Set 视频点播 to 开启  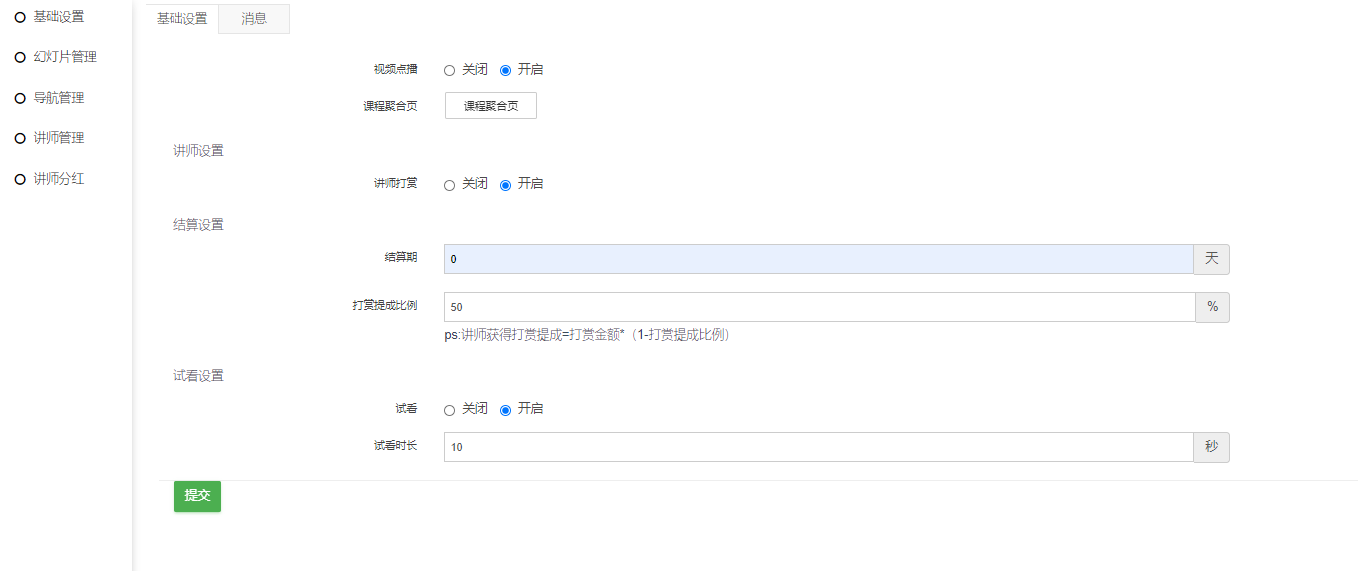tap(505, 71)
